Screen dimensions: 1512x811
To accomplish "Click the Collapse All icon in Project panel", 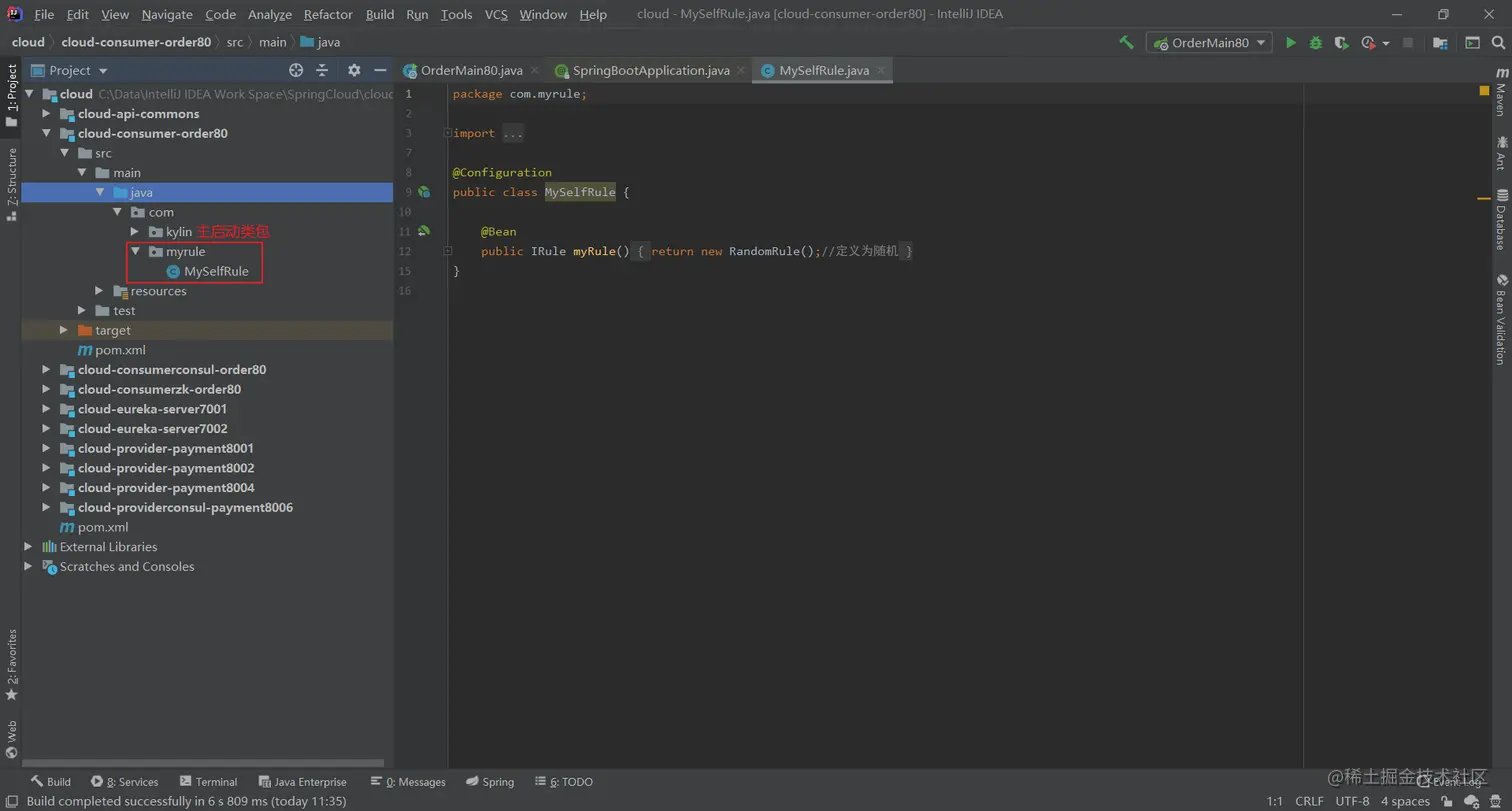I will [x=322, y=70].
